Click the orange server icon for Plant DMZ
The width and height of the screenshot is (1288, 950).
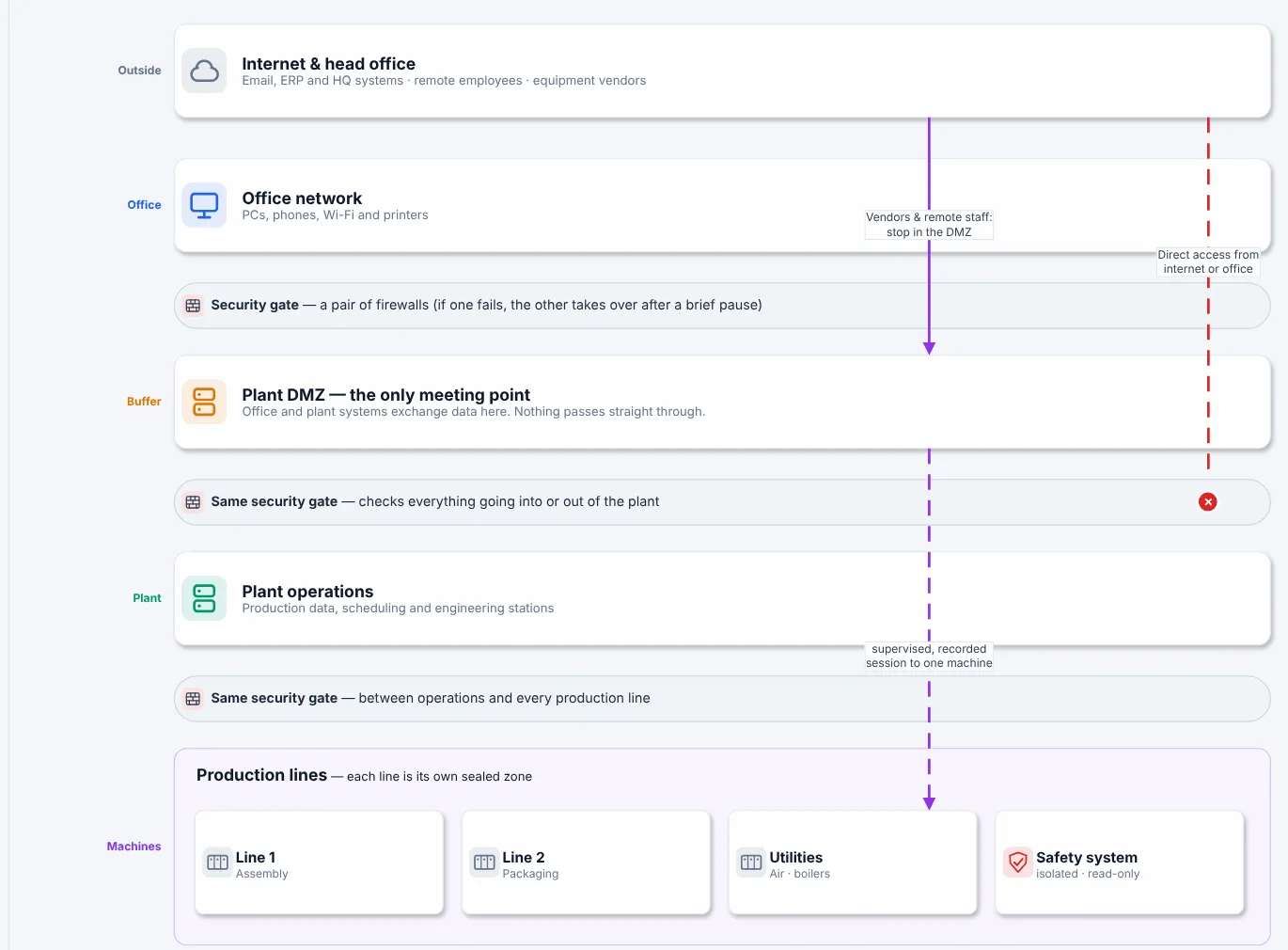point(204,402)
